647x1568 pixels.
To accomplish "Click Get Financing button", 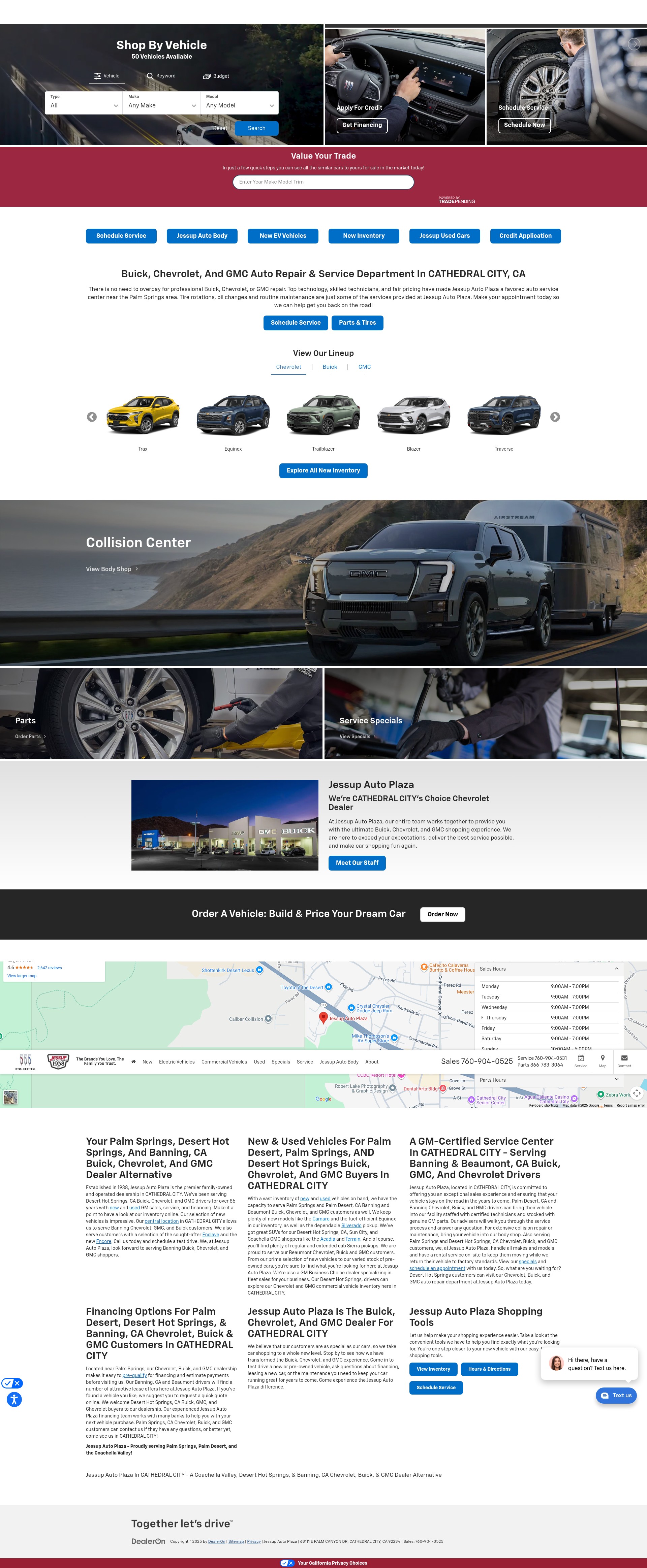I will tap(362, 125).
